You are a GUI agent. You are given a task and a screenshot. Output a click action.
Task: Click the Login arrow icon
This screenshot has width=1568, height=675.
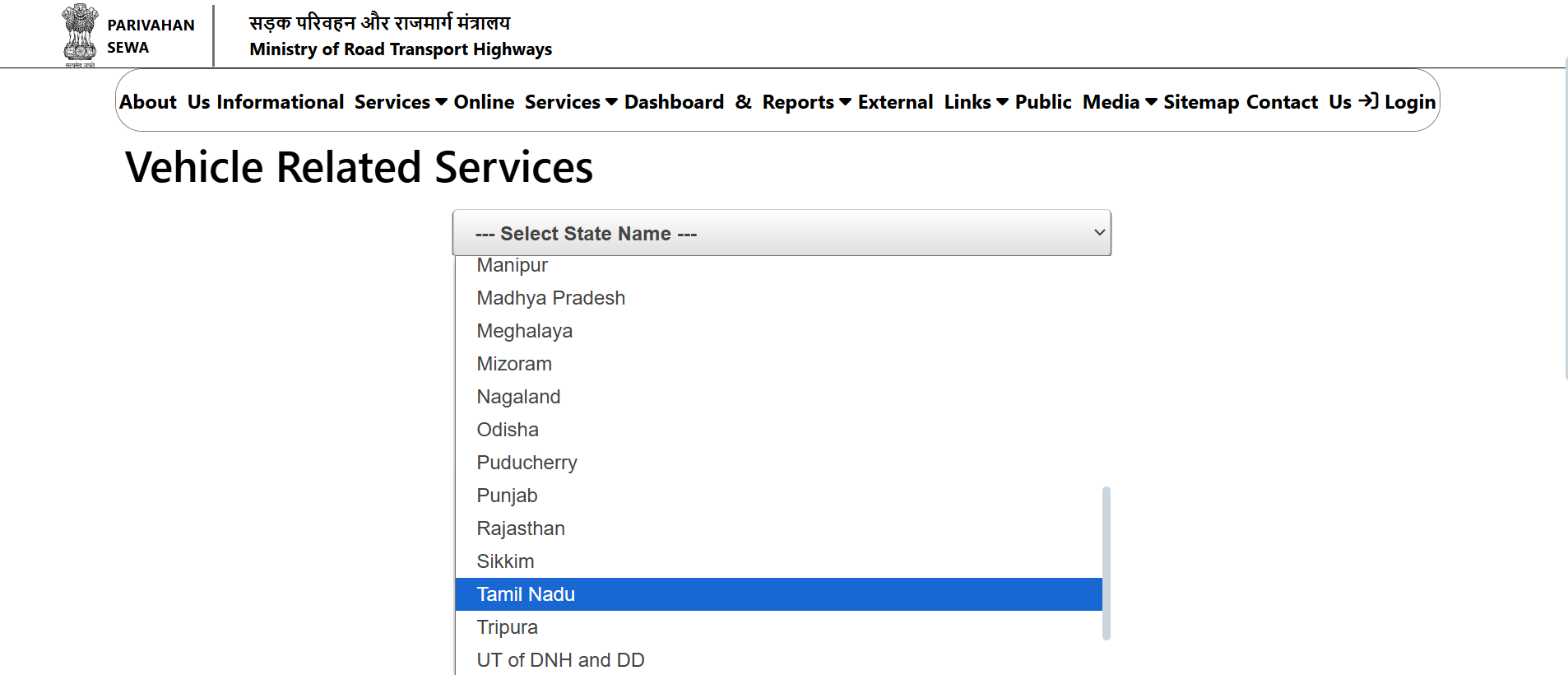point(1368,101)
